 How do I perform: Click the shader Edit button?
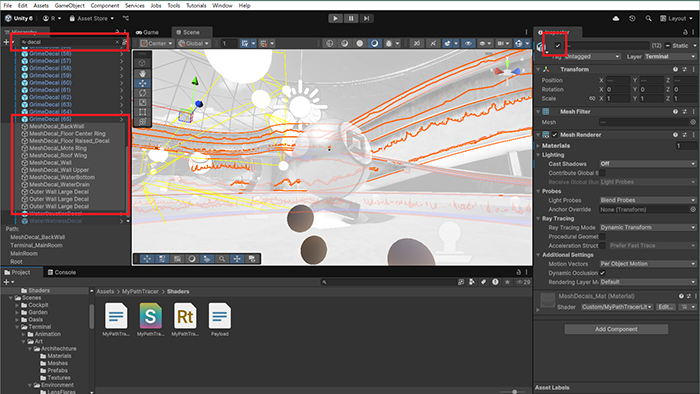(666, 307)
